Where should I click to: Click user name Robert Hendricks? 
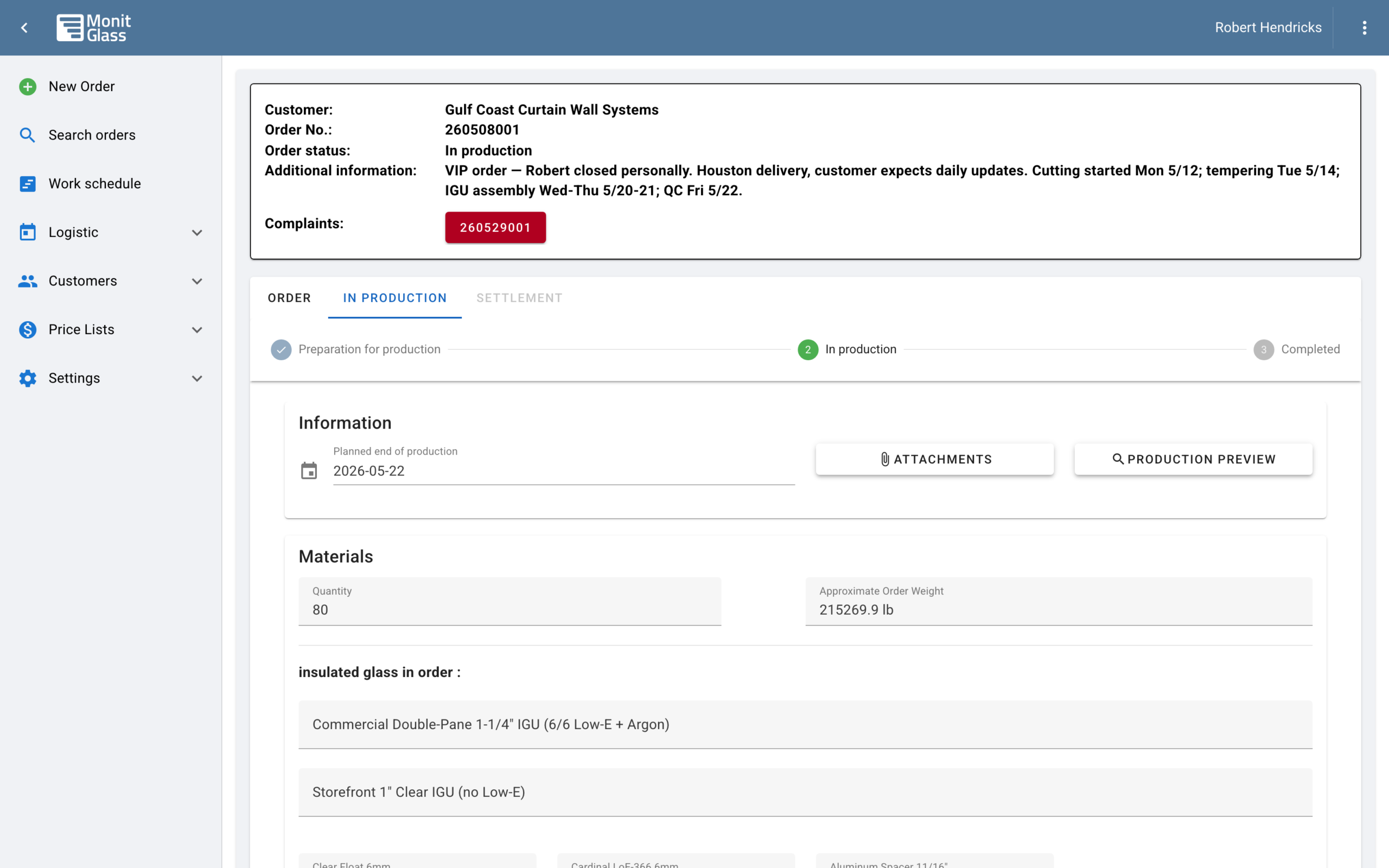coord(1268,28)
